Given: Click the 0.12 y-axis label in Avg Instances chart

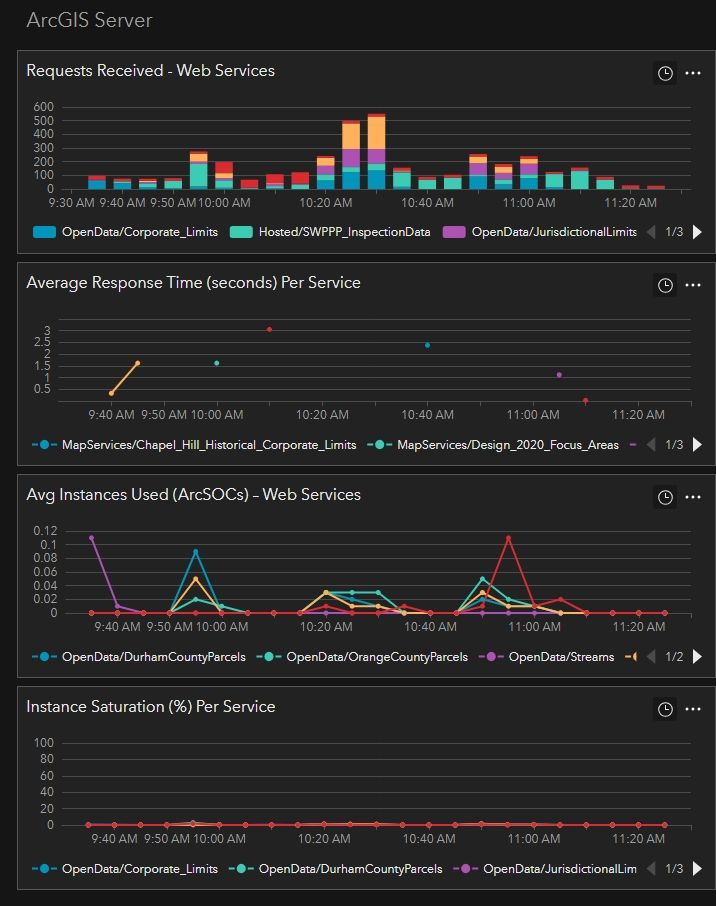Looking at the screenshot, I should pos(46,531).
